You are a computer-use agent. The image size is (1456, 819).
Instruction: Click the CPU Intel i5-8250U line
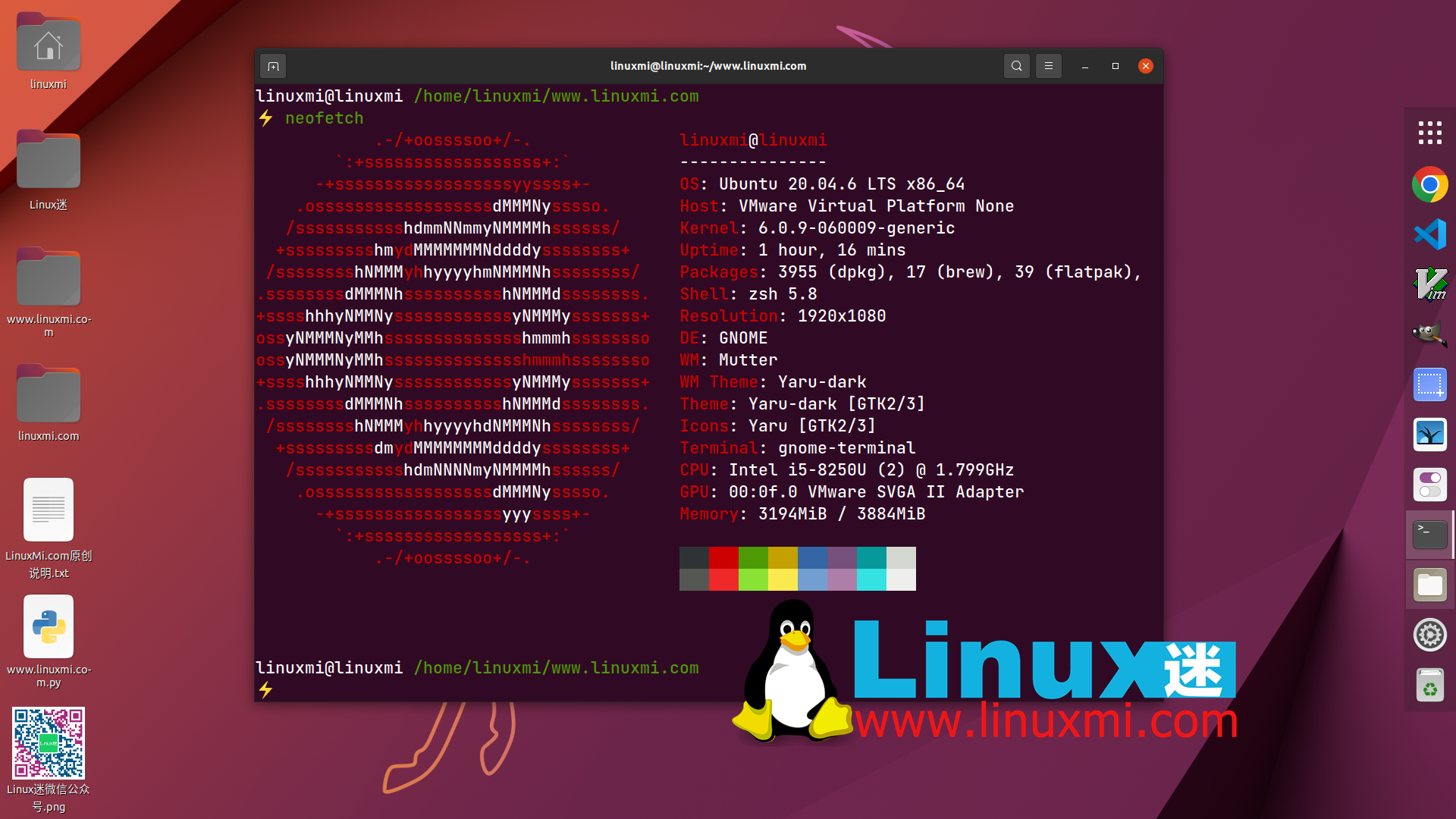point(847,470)
